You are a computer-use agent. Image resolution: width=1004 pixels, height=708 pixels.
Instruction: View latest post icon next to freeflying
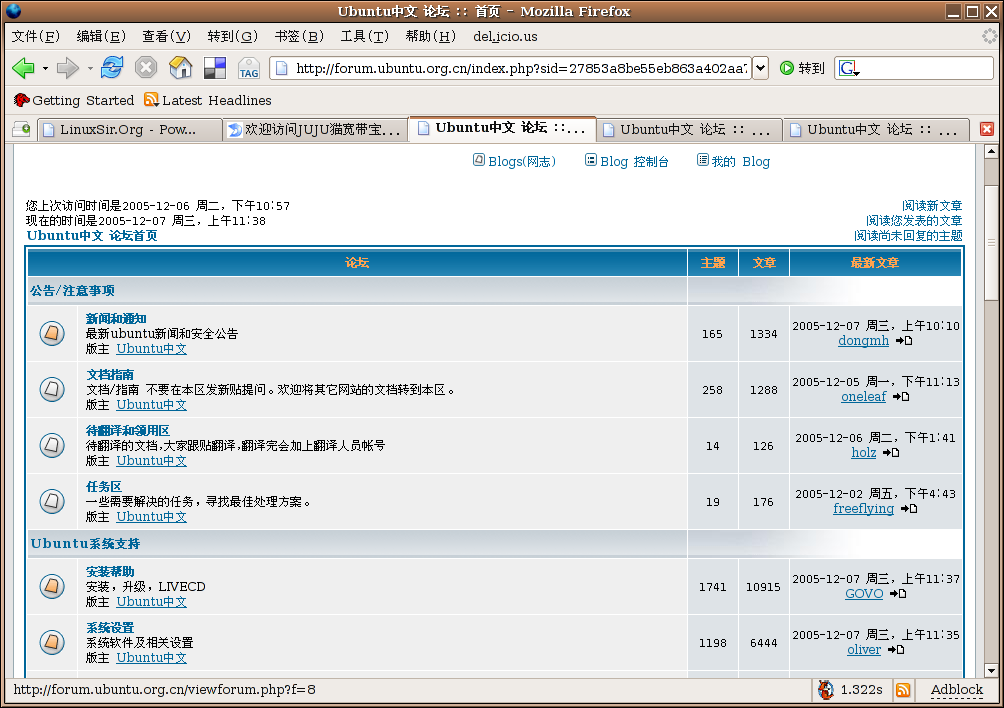pos(909,509)
